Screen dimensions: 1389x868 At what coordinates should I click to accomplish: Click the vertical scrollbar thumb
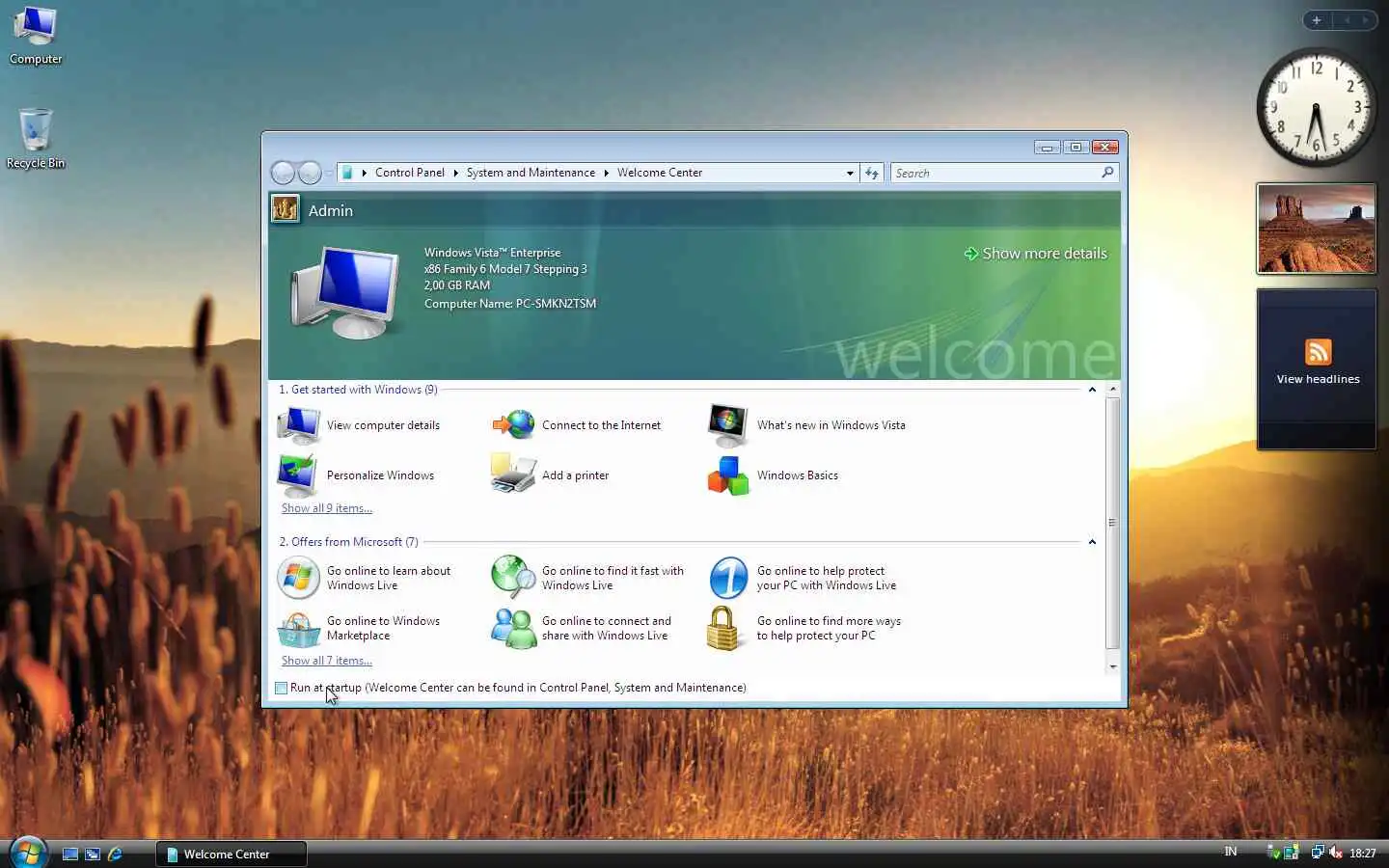coord(1112,522)
